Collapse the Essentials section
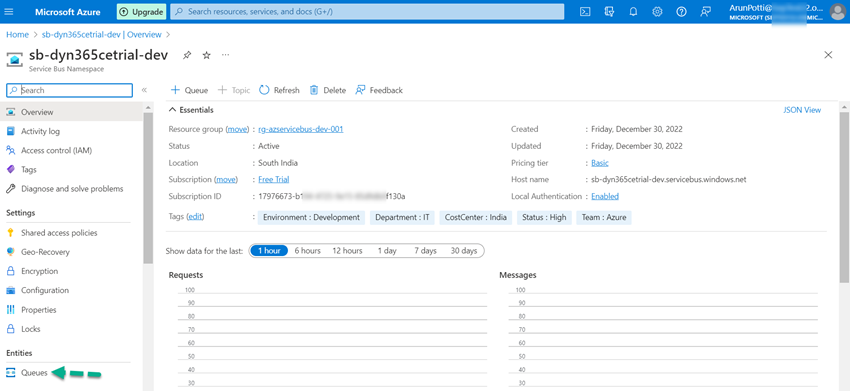850x391 pixels. point(191,110)
